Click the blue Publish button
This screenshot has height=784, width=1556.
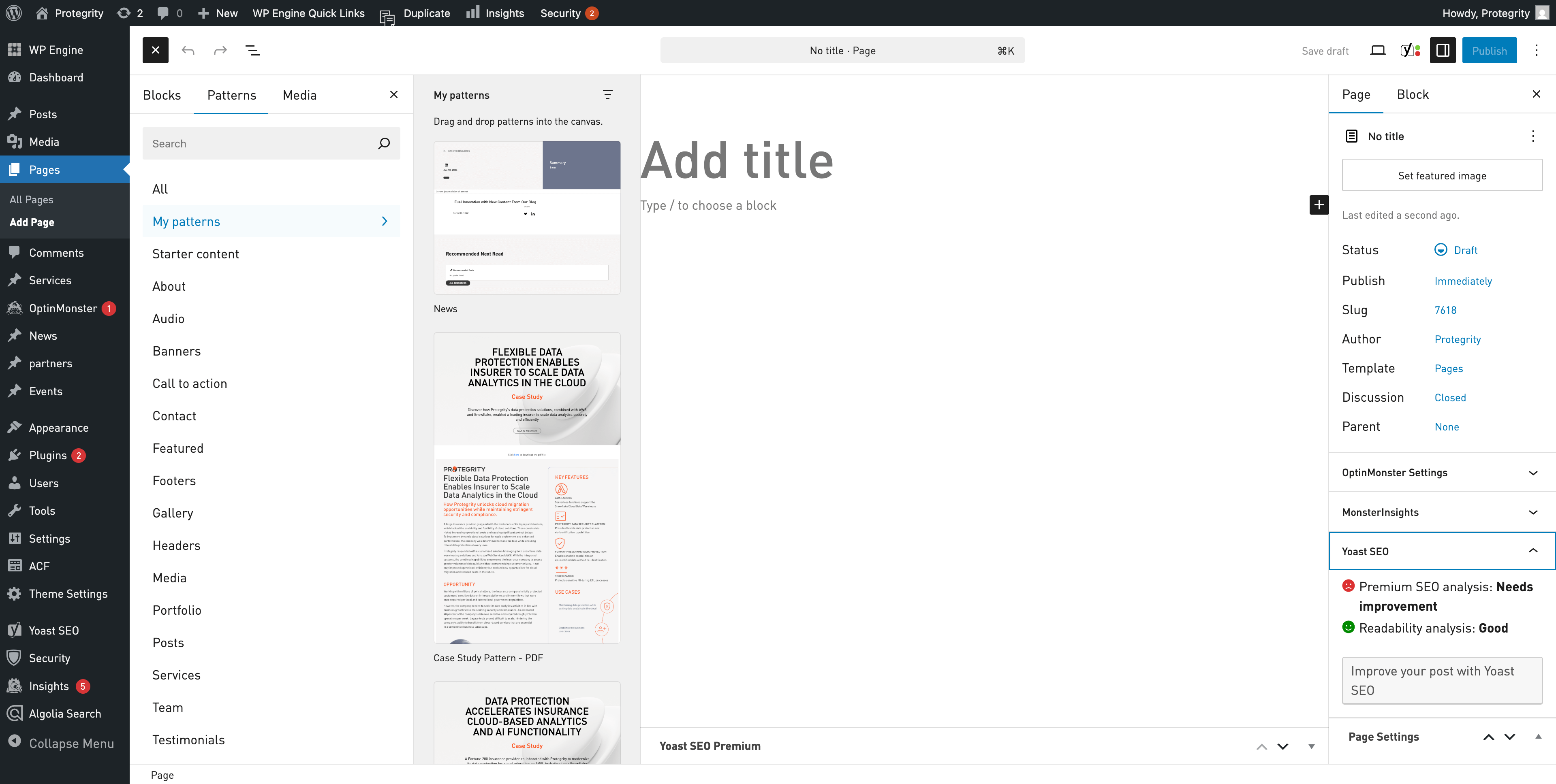point(1489,51)
